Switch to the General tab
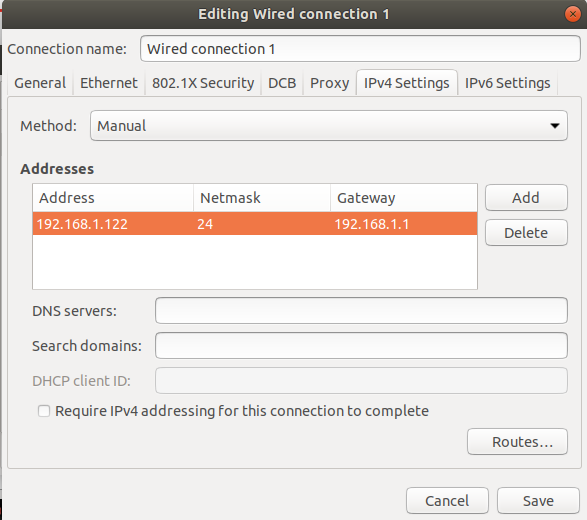The image size is (587, 520). (x=40, y=83)
